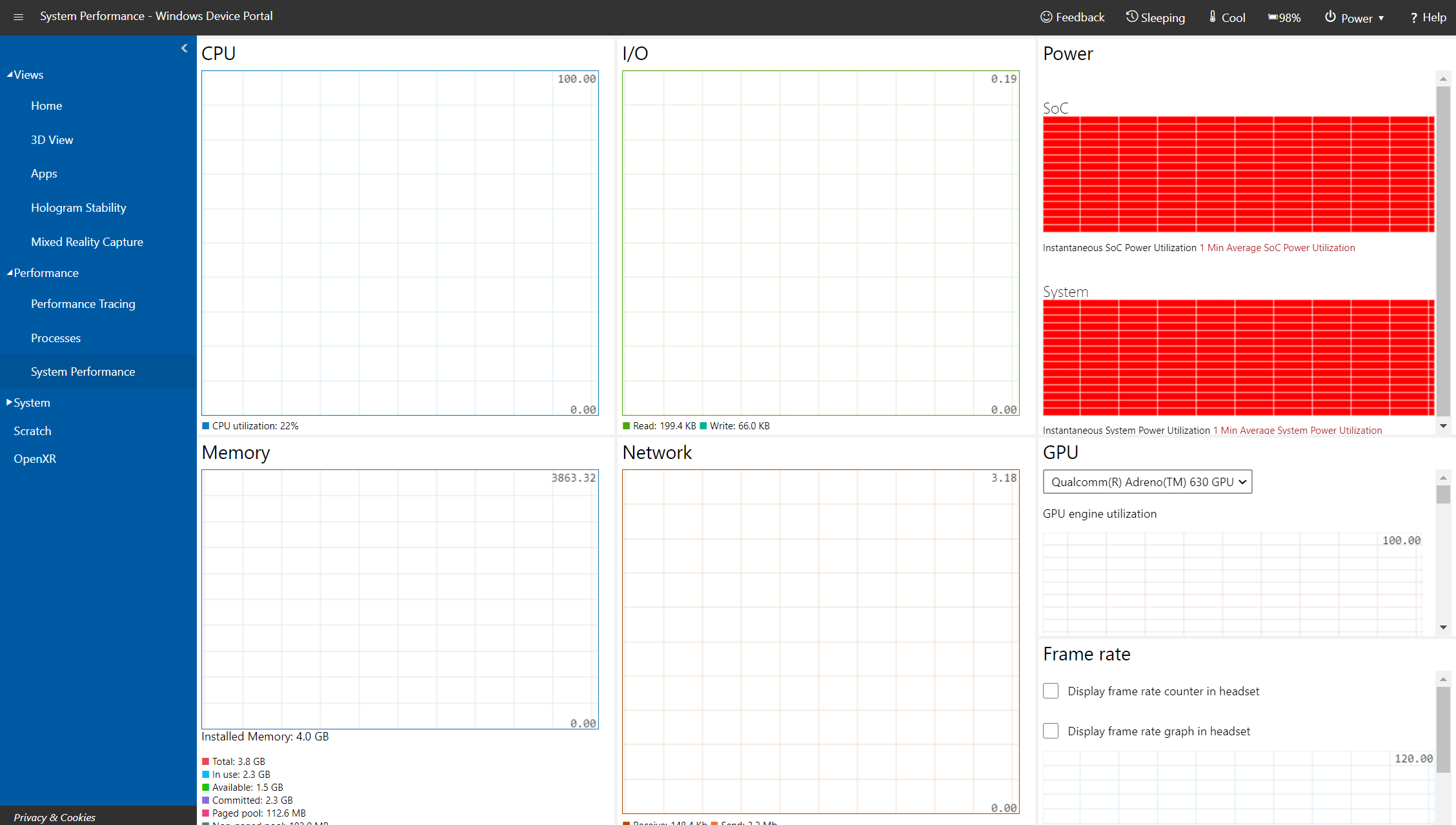Expand the Performance section in sidebar
Screen dimensions: 1456x825
(x=44, y=272)
